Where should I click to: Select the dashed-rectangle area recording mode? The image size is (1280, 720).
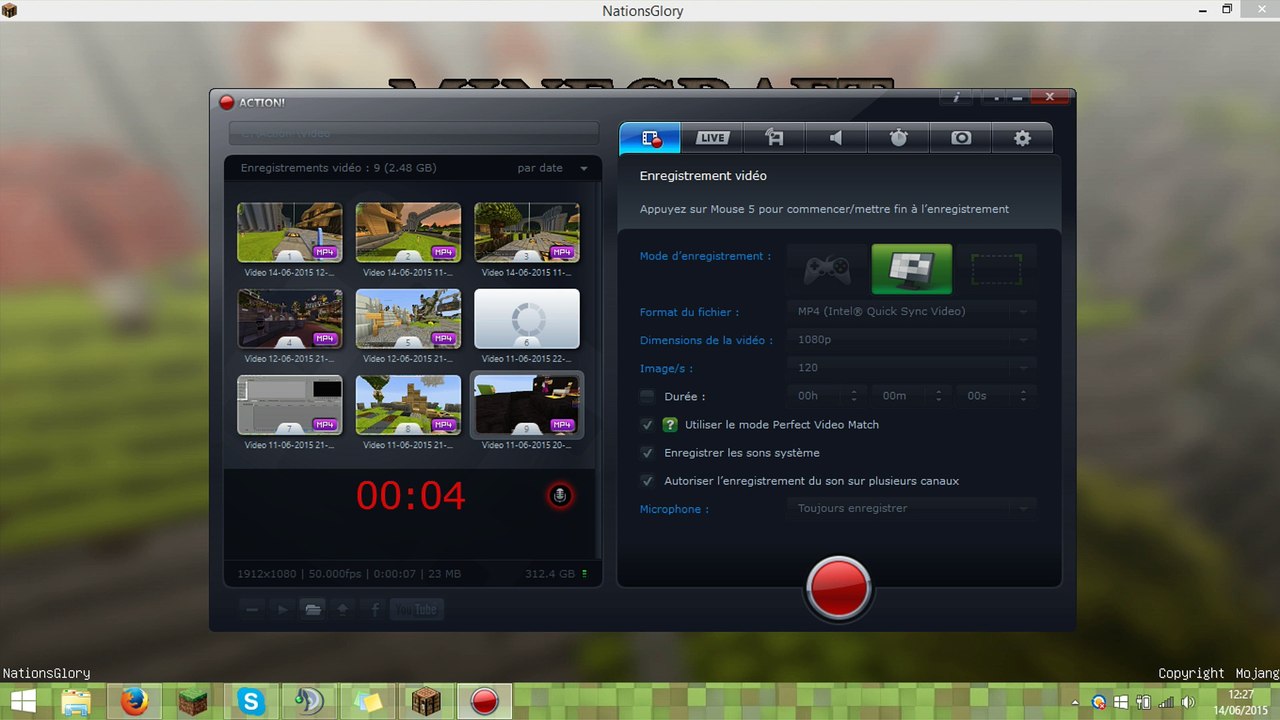996,269
